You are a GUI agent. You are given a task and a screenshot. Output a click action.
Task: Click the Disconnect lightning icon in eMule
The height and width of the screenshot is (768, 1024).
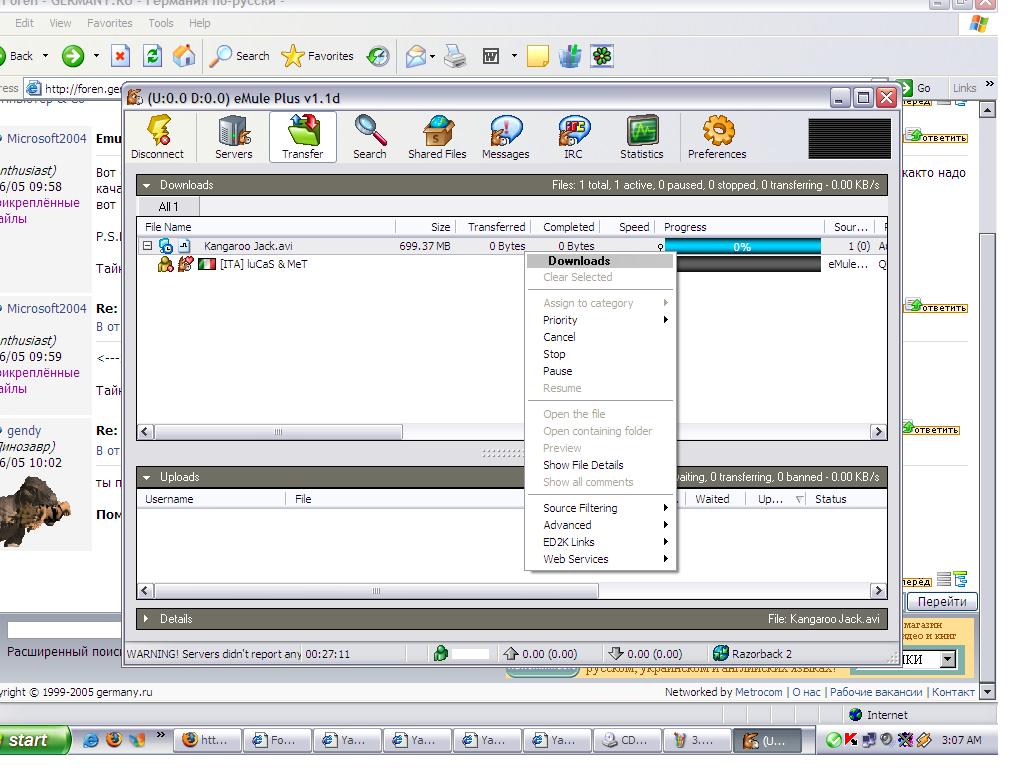click(157, 137)
